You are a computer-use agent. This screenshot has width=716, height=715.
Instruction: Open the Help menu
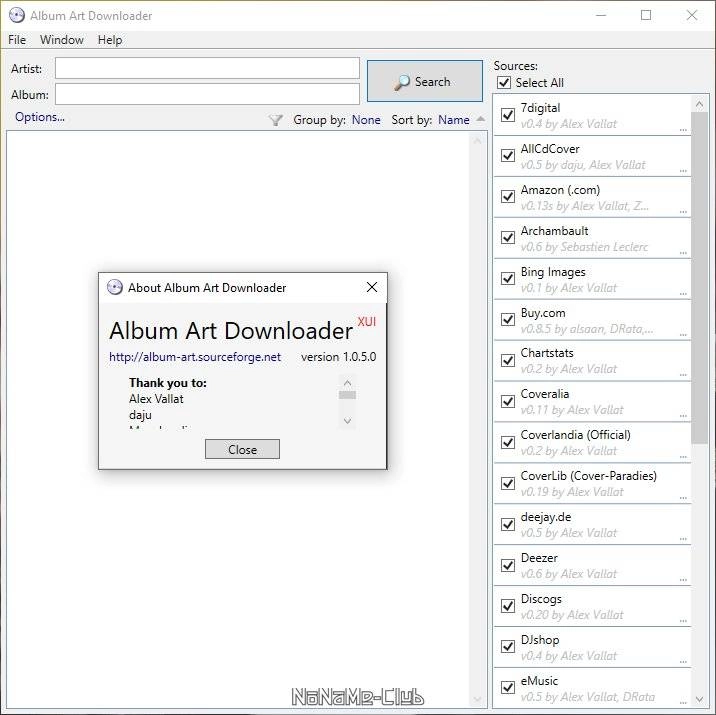click(110, 40)
